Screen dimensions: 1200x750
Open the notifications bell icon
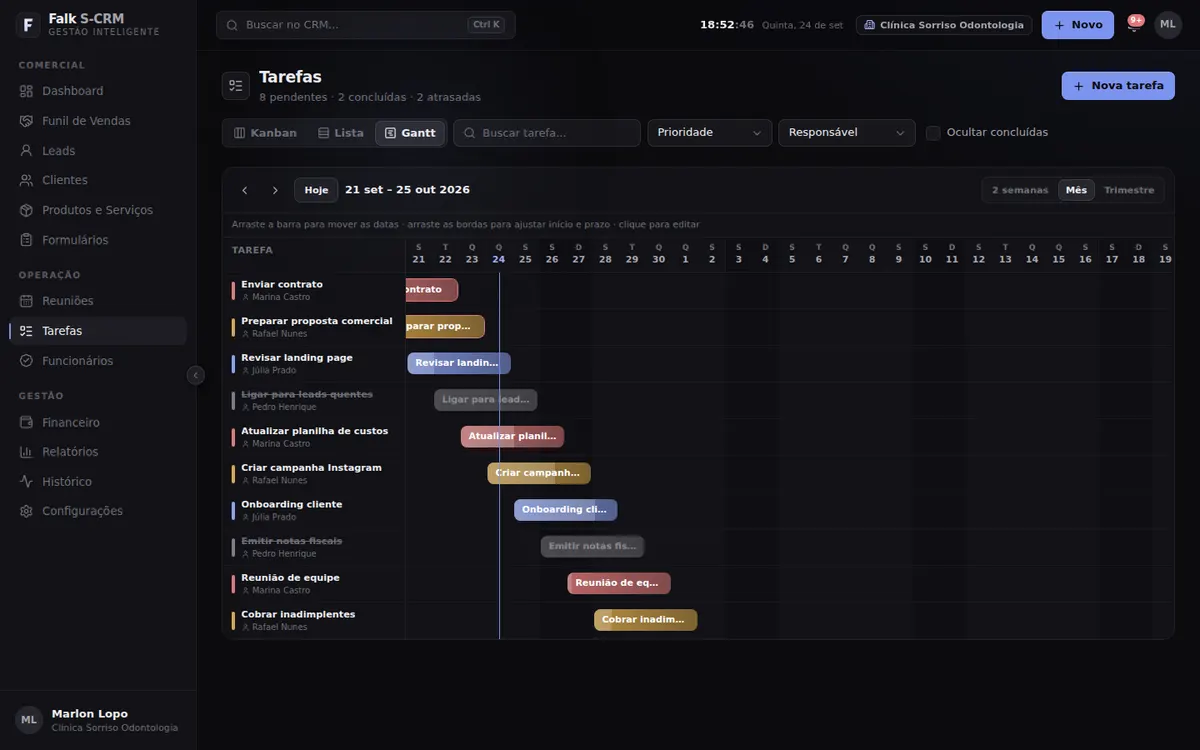(x=1133, y=25)
